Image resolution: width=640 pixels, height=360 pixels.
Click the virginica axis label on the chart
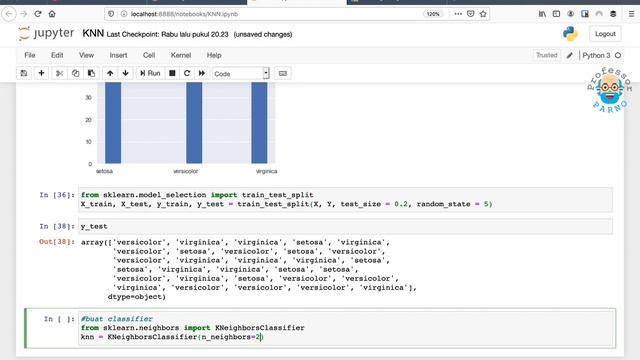[267, 171]
